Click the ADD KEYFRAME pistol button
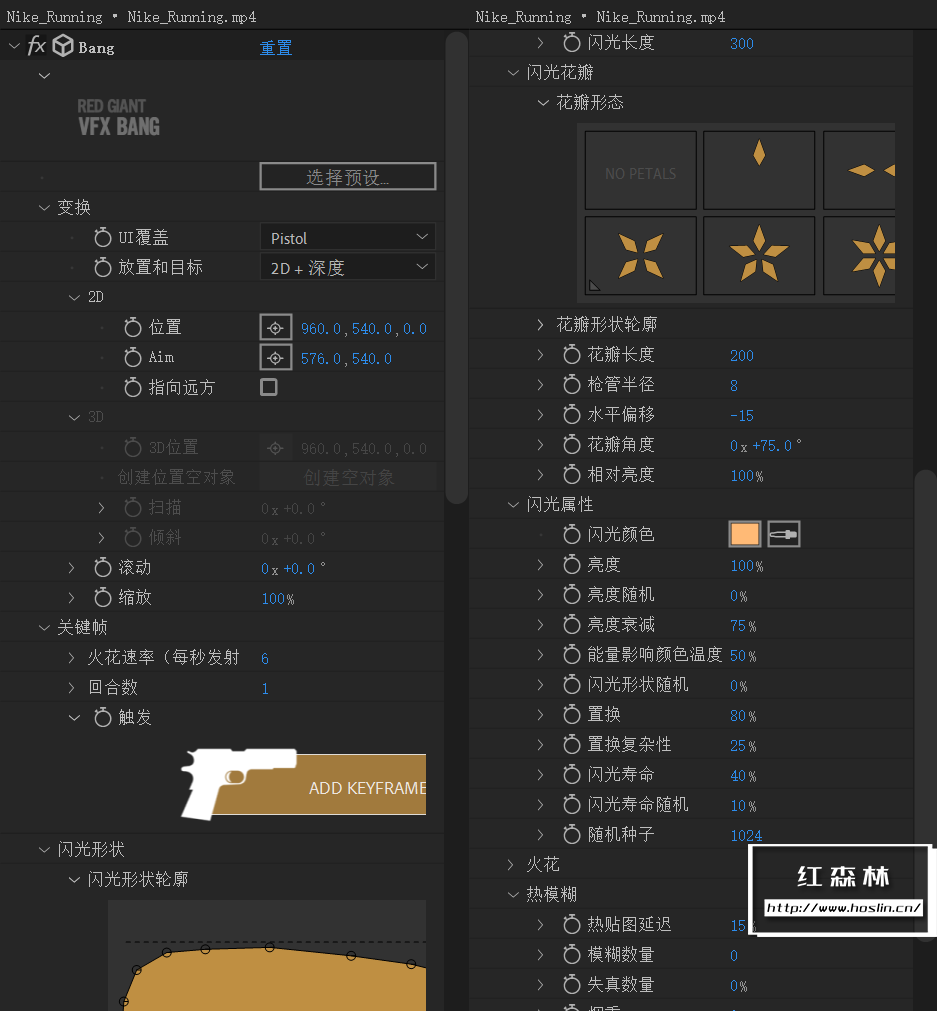937x1011 pixels. pyautogui.click(x=304, y=784)
